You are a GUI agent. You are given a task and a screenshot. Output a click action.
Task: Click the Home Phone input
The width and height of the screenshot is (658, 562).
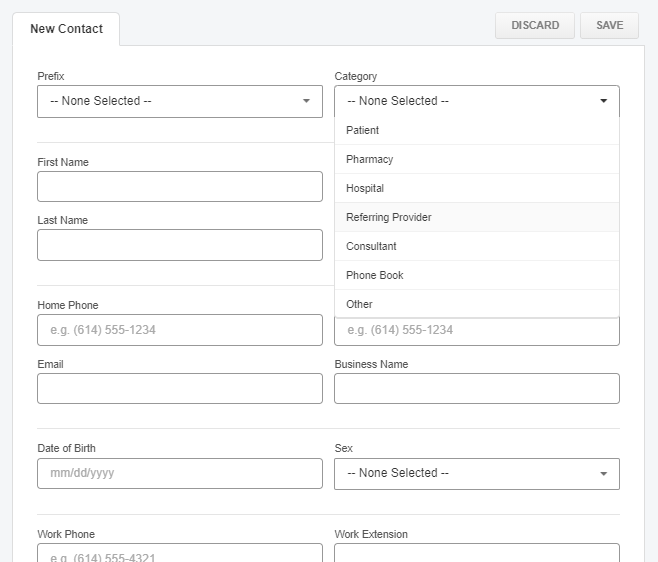coord(179,330)
